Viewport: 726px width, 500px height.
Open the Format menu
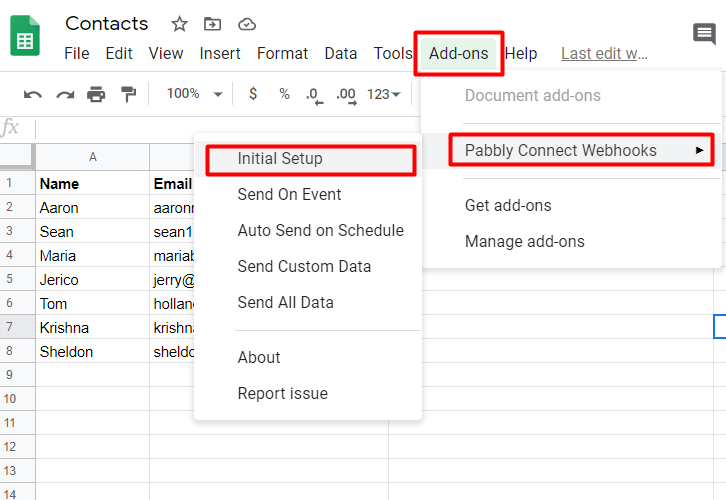pos(282,54)
